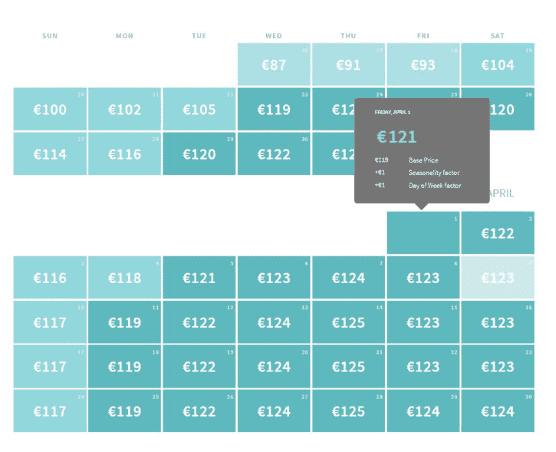Select the €87 Wednesday price cell
Viewport: 556px width, 452px height.
tap(274, 65)
